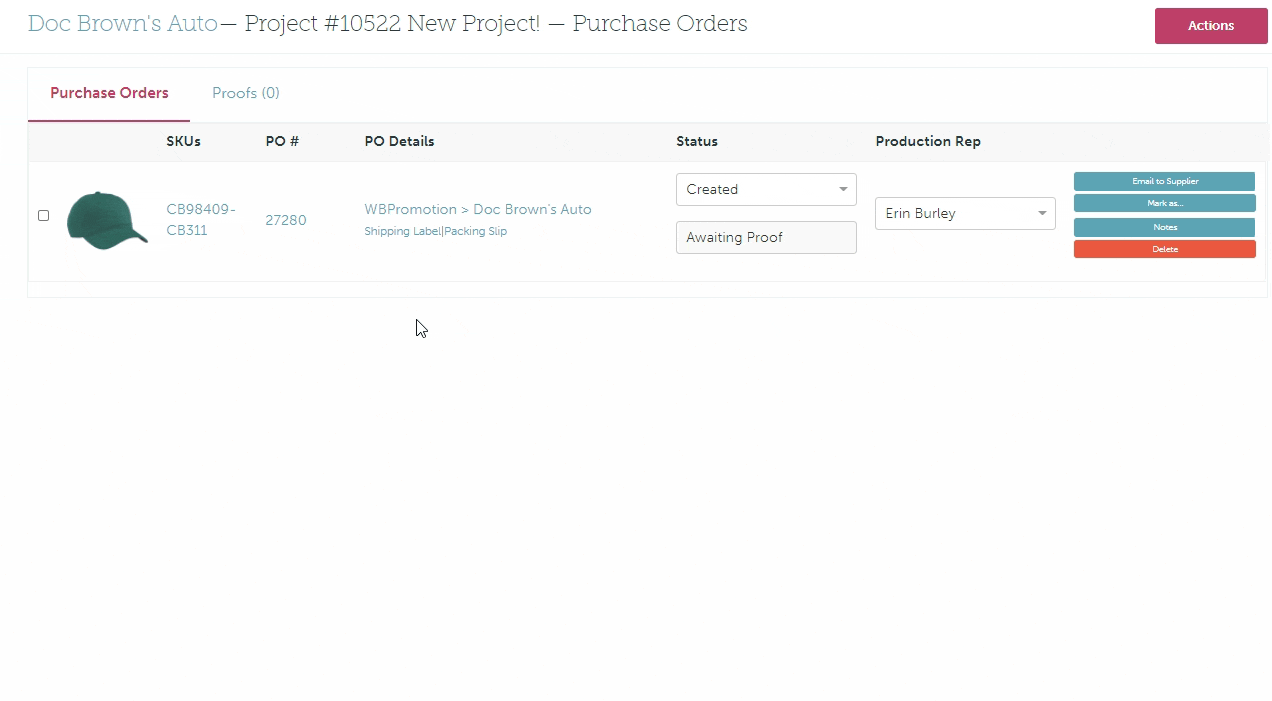Click the Status column header

pos(697,141)
